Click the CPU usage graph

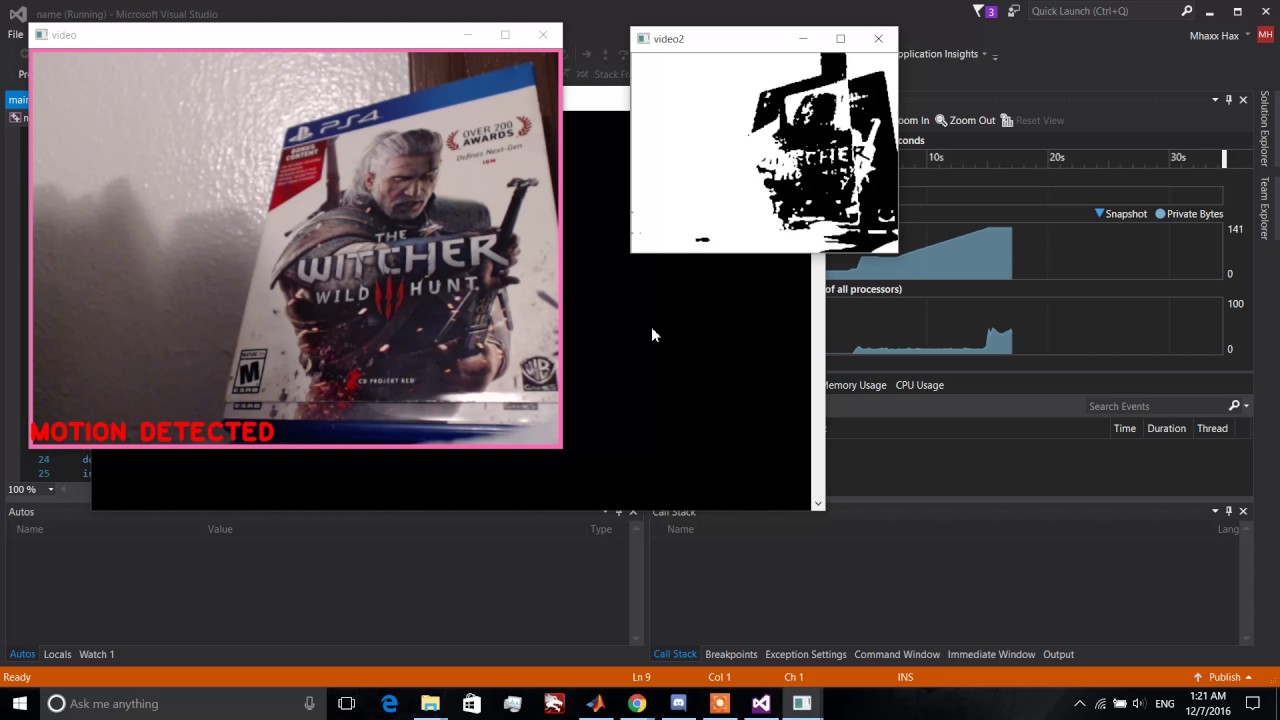pyautogui.click(x=1024, y=326)
